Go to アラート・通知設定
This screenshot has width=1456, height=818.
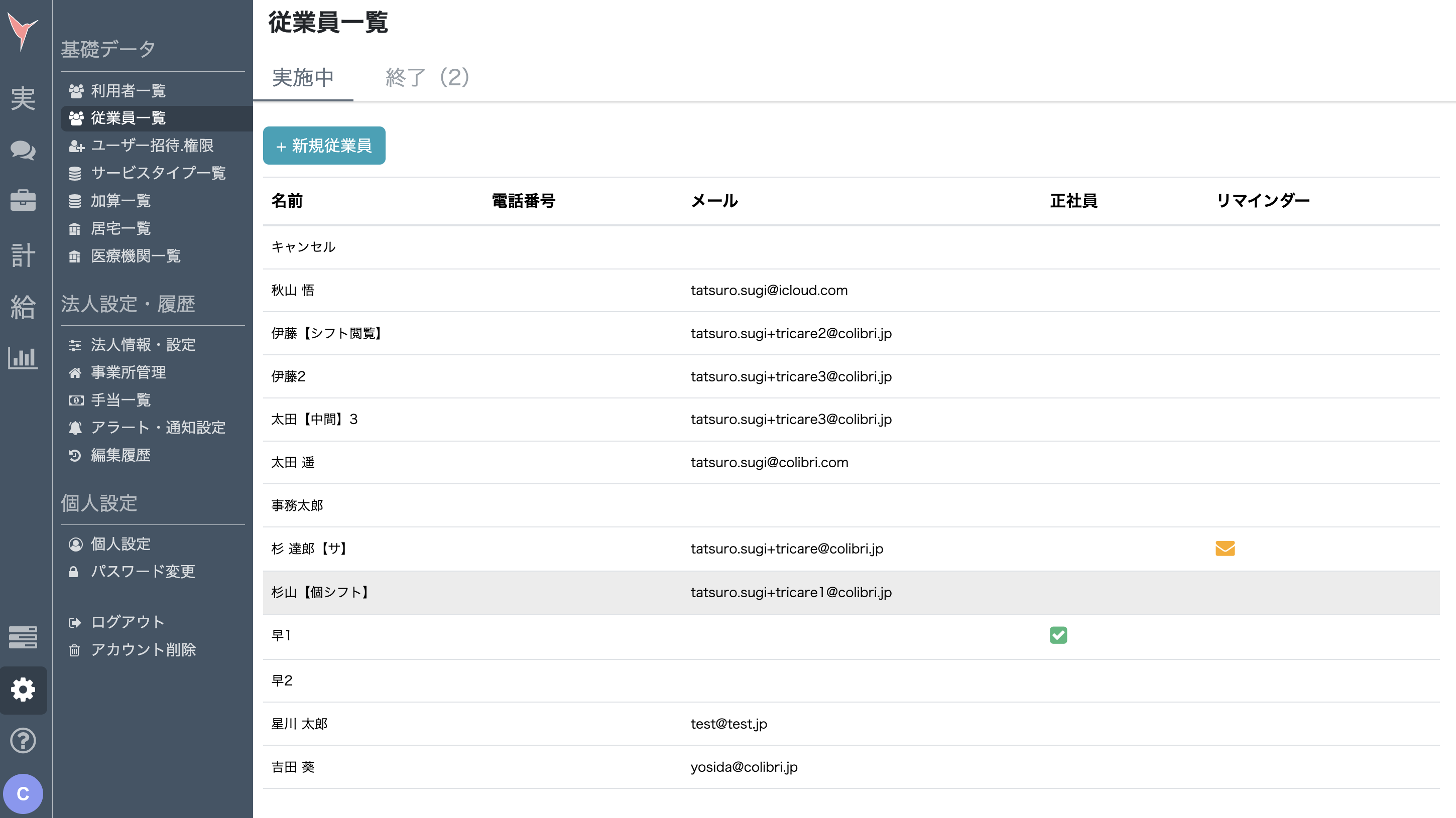pyautogui.click(x=158, y=428)
